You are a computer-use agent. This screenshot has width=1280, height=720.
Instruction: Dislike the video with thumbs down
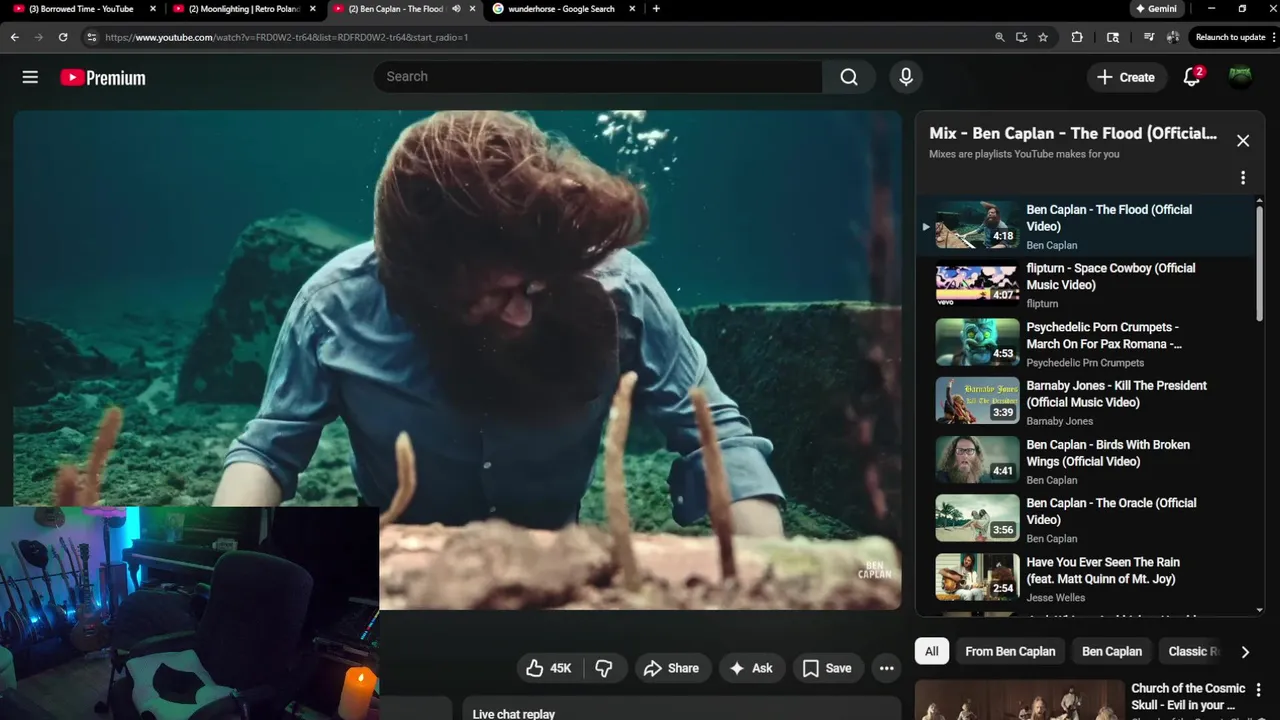pyautogui.click(x=604, y=668)
